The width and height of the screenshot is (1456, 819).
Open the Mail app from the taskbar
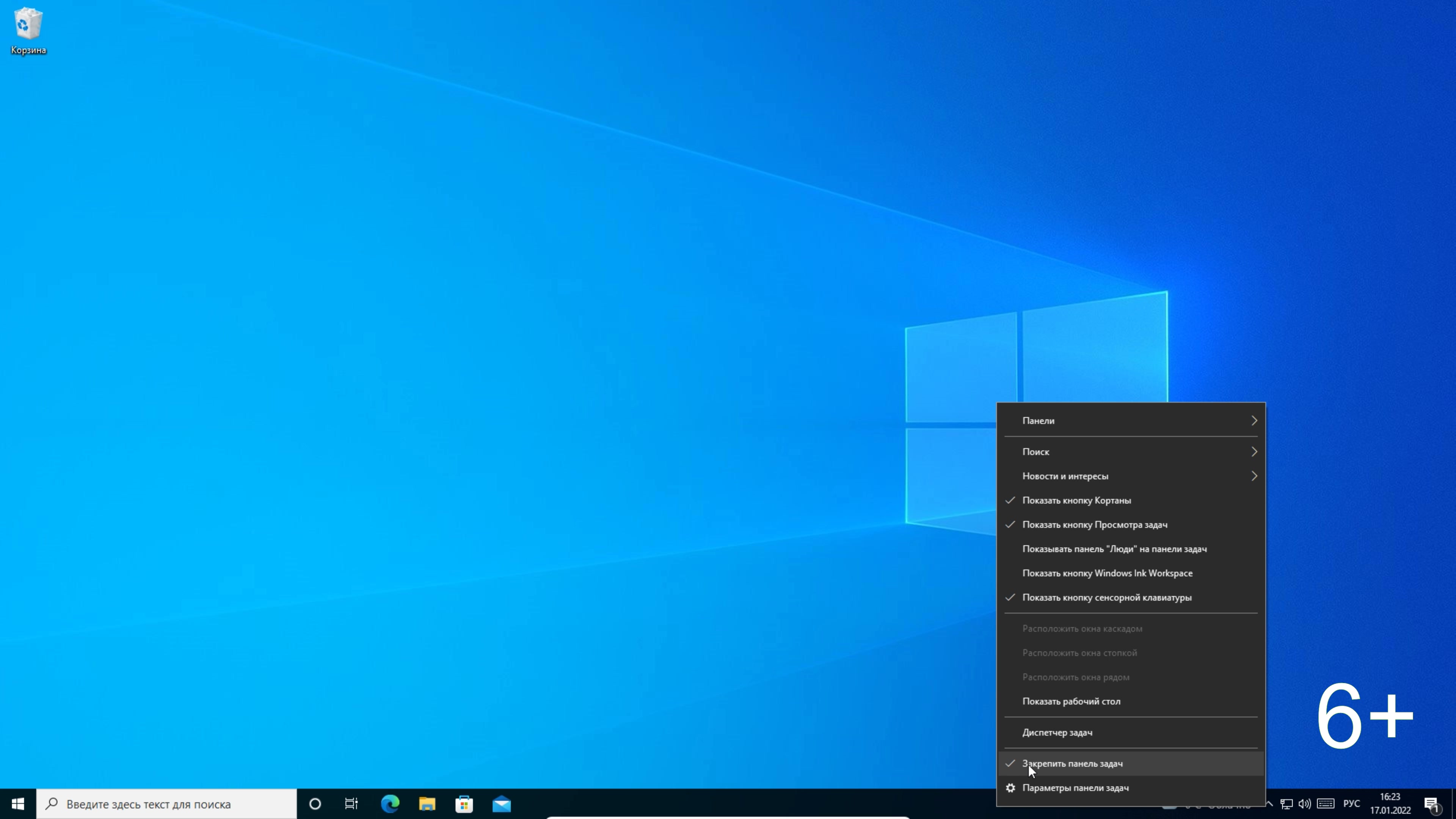point(501,804)
